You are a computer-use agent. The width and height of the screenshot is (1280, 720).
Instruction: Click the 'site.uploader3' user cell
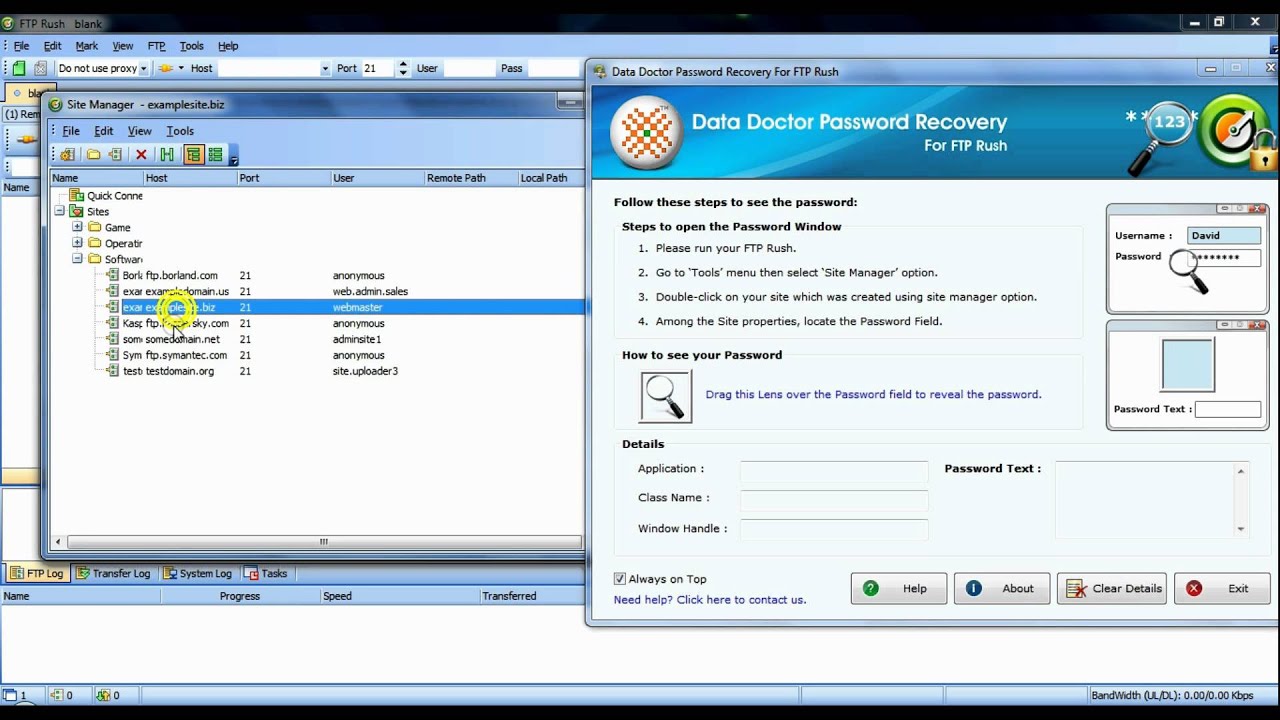tap(365, 371)
